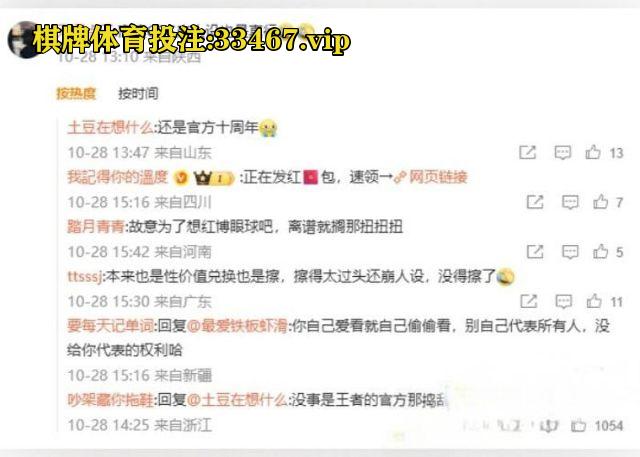Like the post with 1054 likes
The width and height of the screenshot is (640, 457).
point(578,426)
